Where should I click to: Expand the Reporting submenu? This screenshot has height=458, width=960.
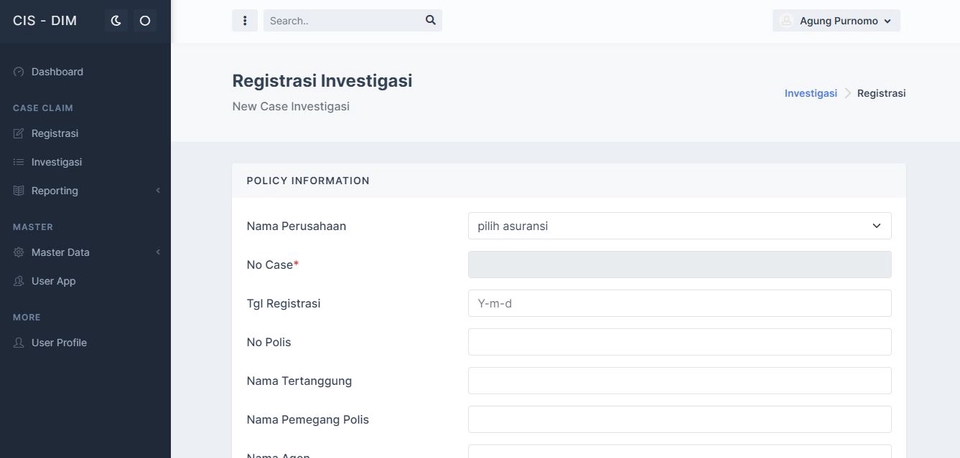point(158,190)
